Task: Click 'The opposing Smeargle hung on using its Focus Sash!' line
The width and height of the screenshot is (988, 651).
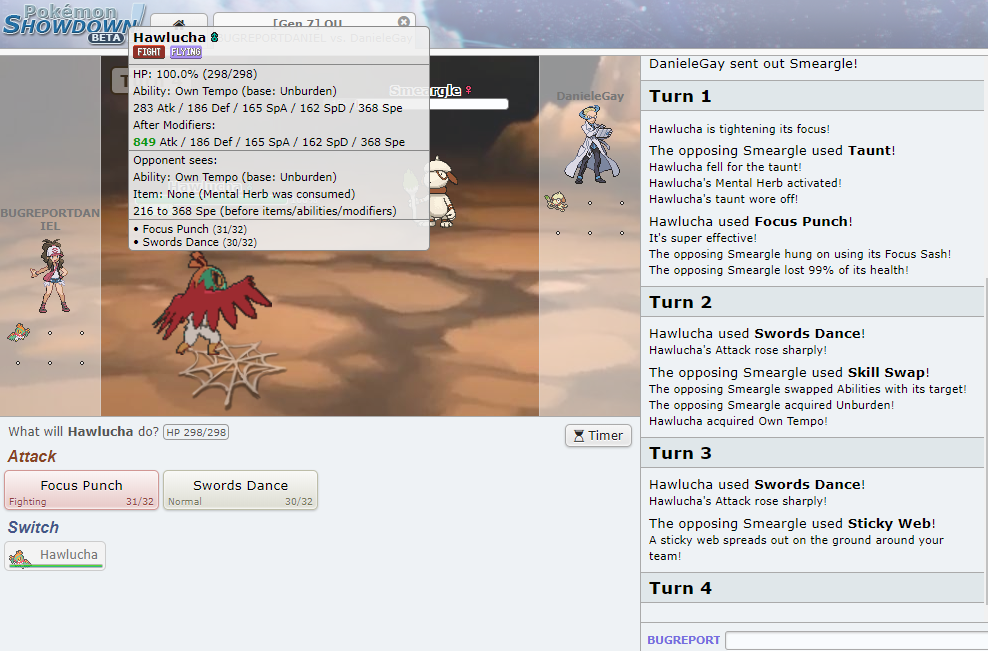Action: pyautogui.click(x=800, y=254)
